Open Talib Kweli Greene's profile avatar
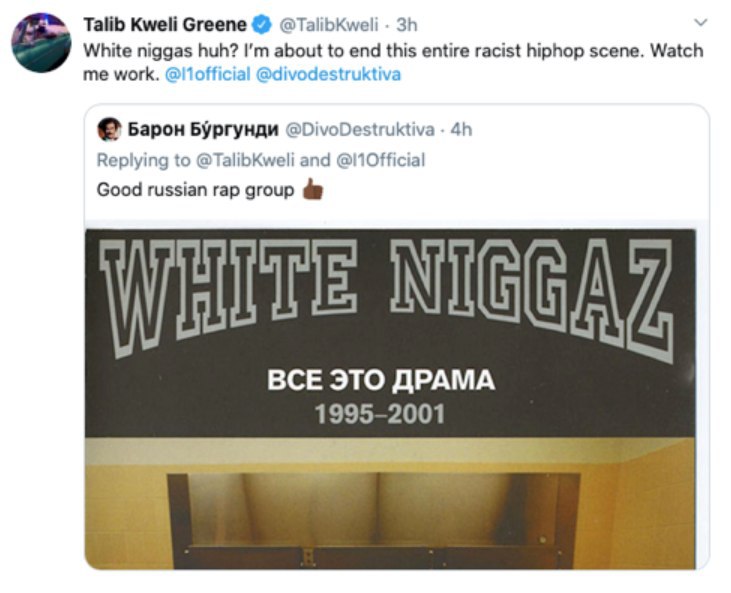Screen dimensions: 731x593 [41, 42]
